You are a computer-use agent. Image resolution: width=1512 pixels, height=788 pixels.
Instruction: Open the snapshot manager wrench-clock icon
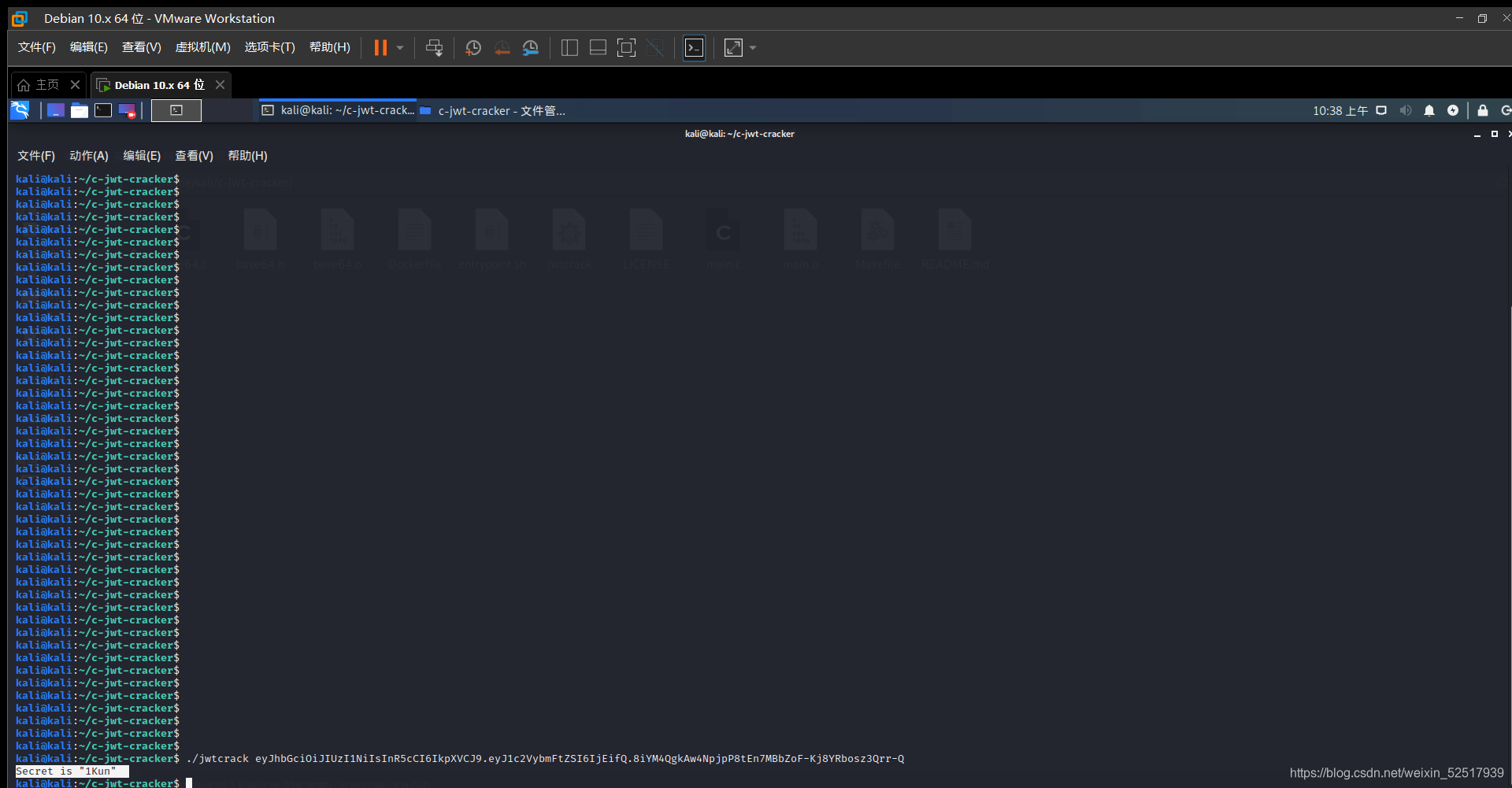pyautogui.click(x=531, y=48)
